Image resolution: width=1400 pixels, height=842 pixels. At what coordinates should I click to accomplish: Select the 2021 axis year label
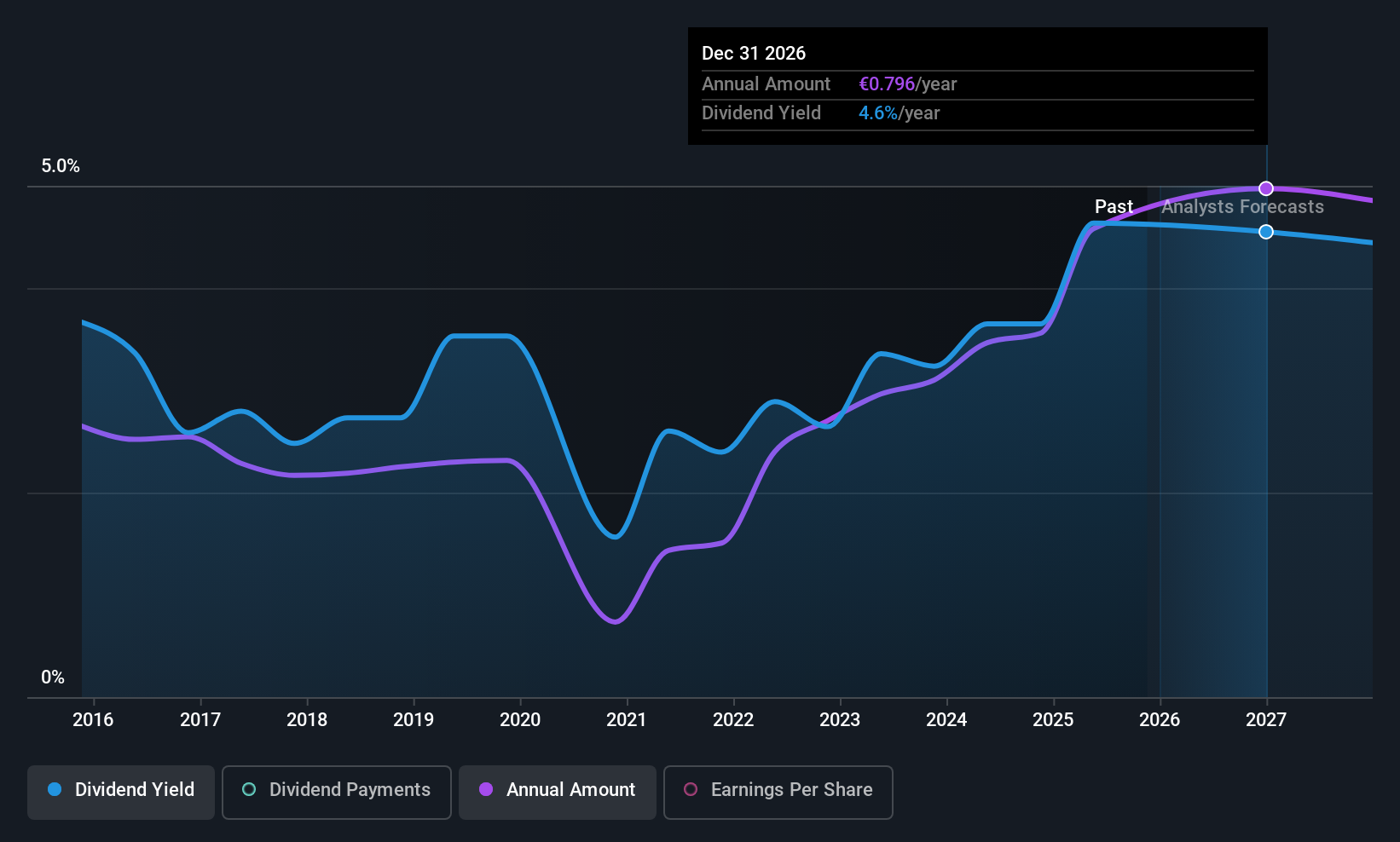(627, 720)
